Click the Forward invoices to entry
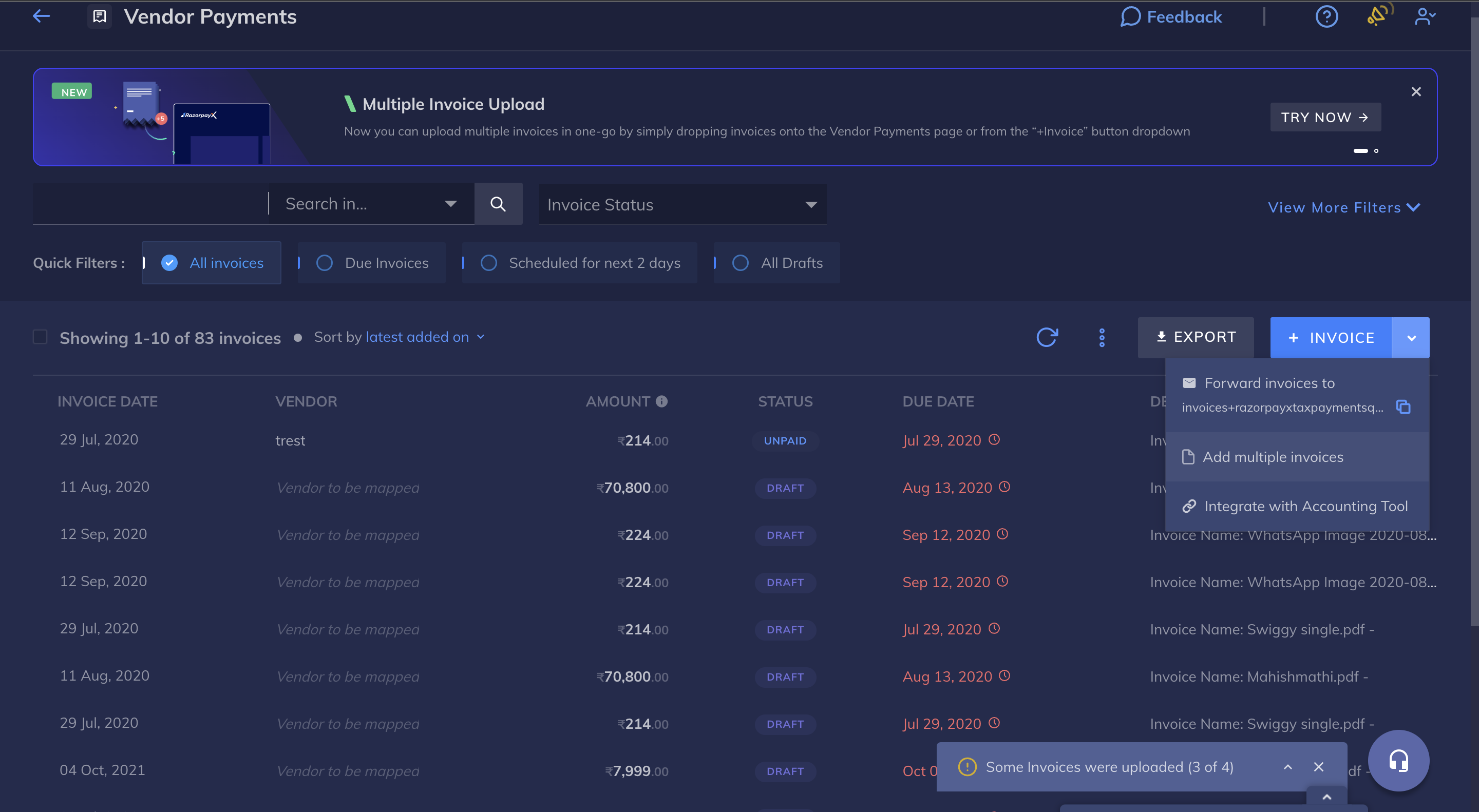The height and width of the screenshot is (812, 1479). (x=1296, y=395)
